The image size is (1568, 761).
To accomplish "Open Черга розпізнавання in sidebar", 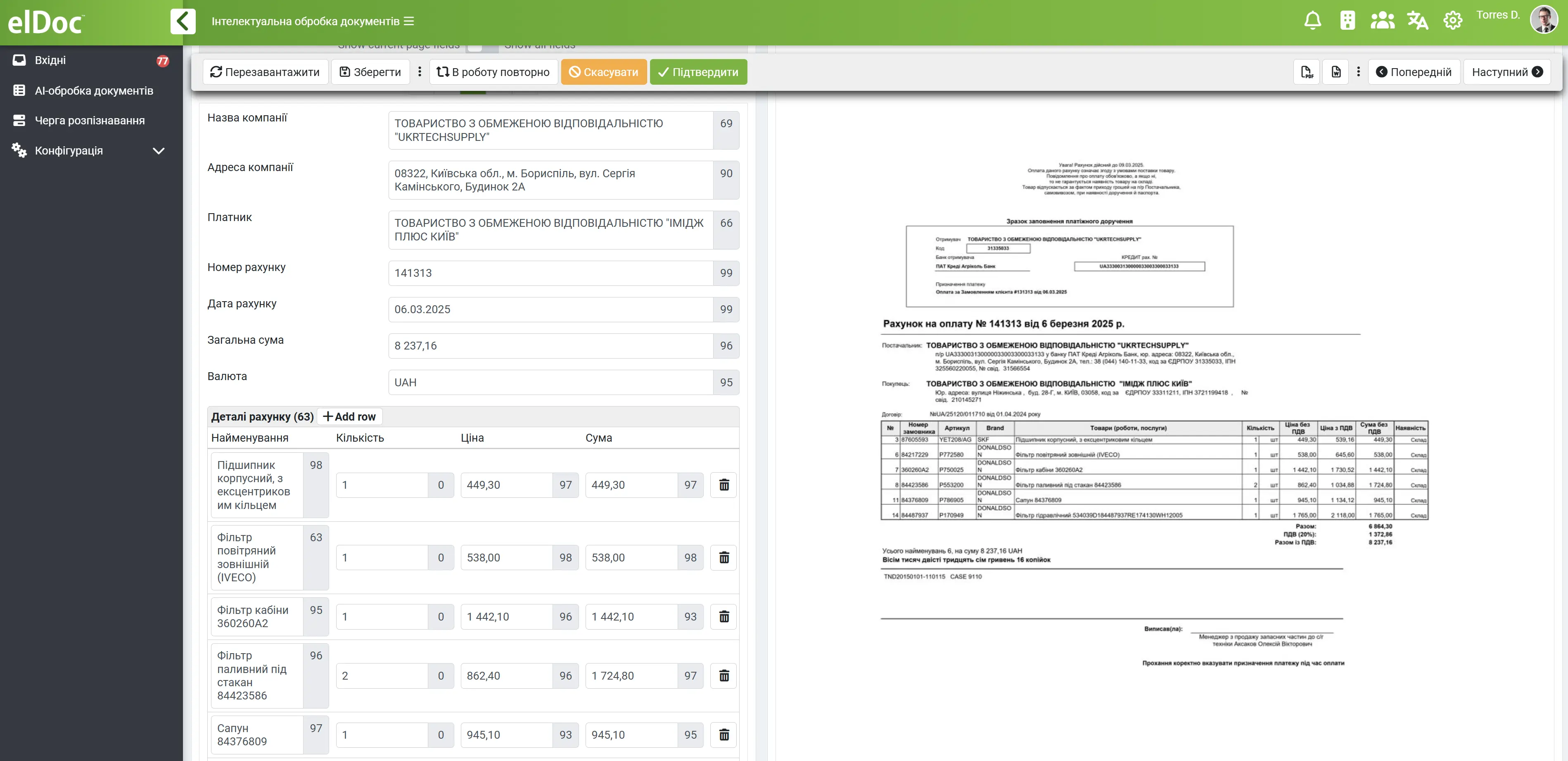I will (90, 121).
